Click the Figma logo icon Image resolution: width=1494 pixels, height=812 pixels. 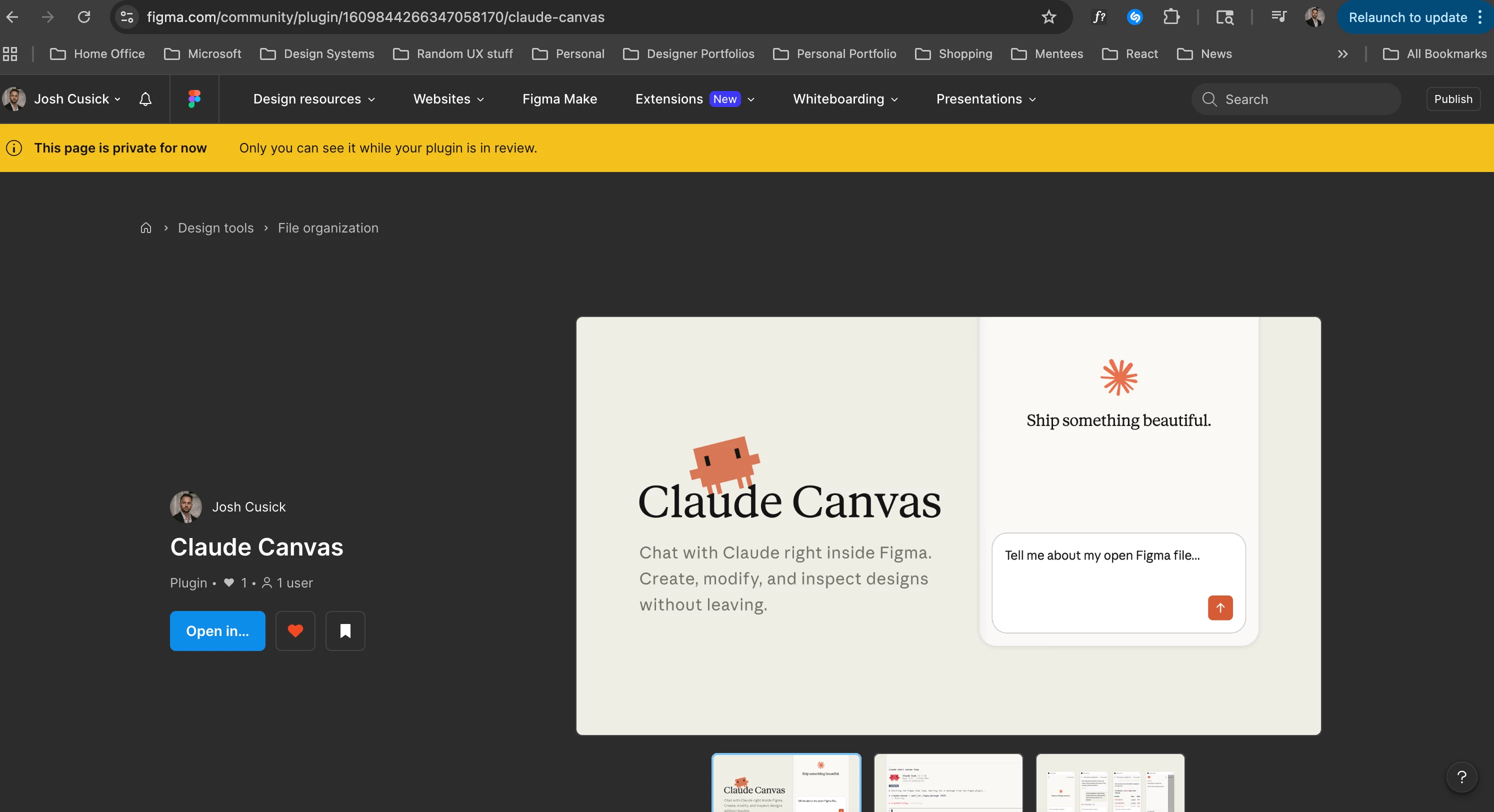pyautogui.click(x=194, y=99)
